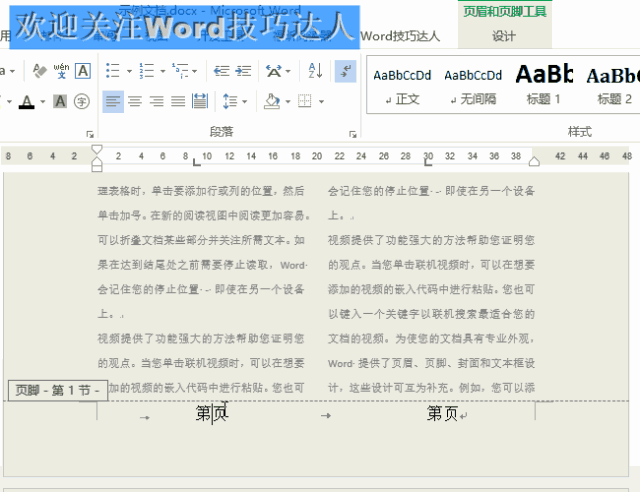The image size is (640, 492).
Task: Justify the paragraph text
Action: [x=178, y=101]
